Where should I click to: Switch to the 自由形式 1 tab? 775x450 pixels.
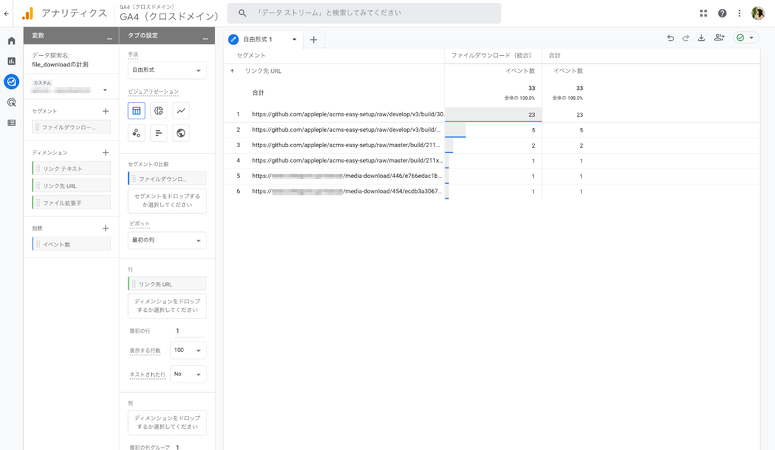263,39
